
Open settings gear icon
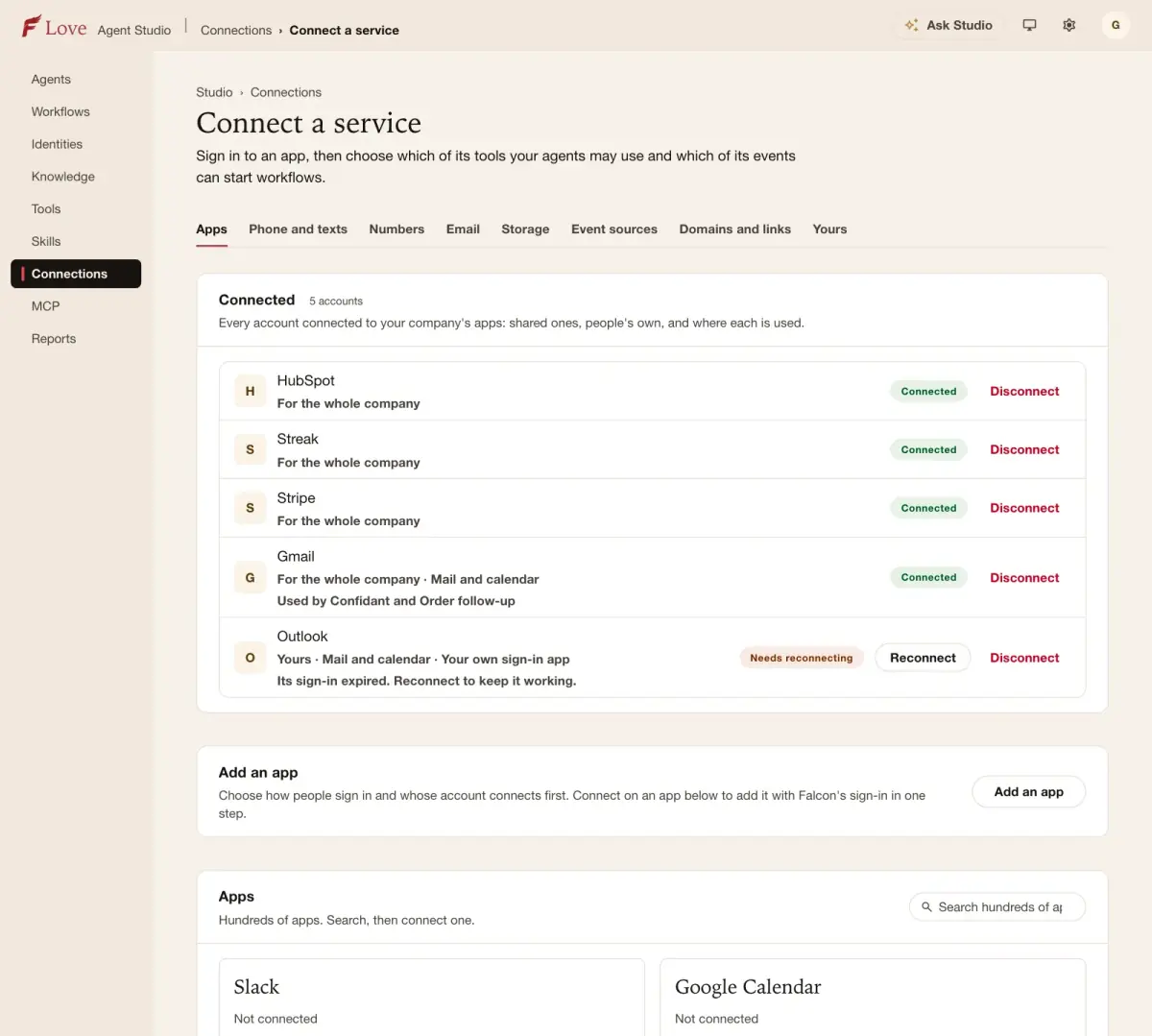(x=1068, y=25)
